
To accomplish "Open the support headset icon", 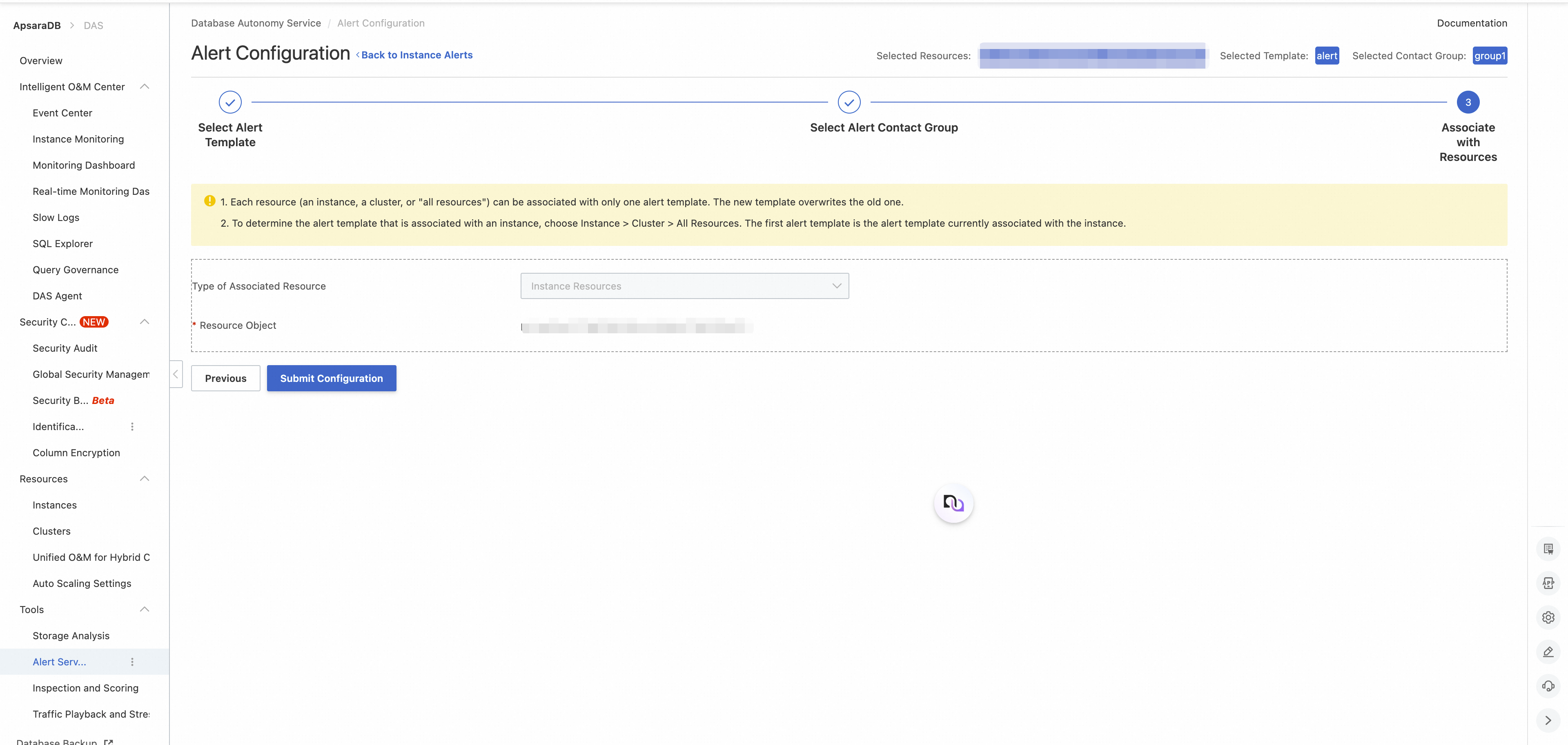I will pos(1548,686).
